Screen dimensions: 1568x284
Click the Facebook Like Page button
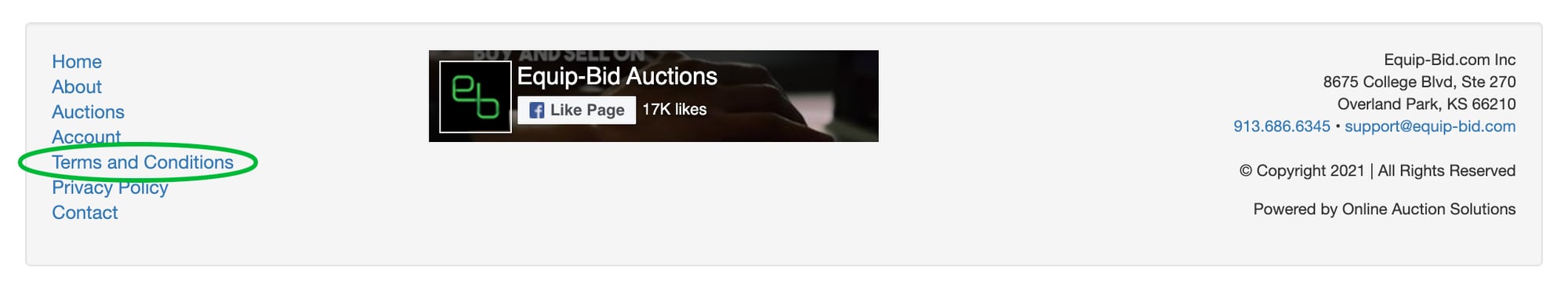click(576, 110)
